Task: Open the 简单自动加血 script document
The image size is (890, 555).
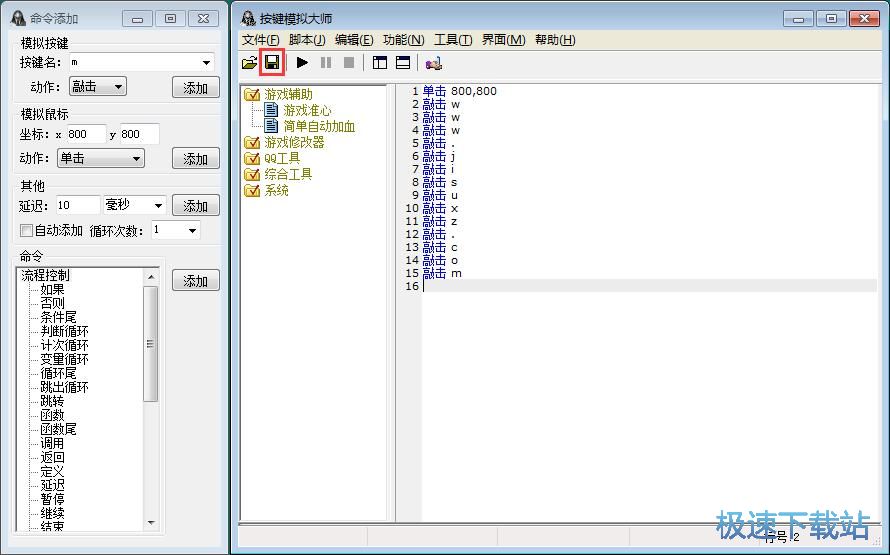Action: (x=319, y=126)
